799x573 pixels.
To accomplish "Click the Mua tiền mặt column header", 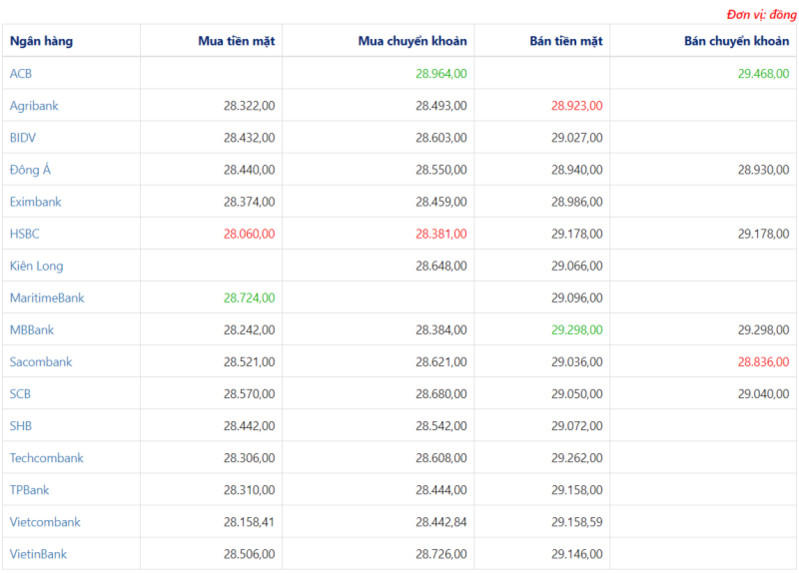I will [x=236, y=41].
